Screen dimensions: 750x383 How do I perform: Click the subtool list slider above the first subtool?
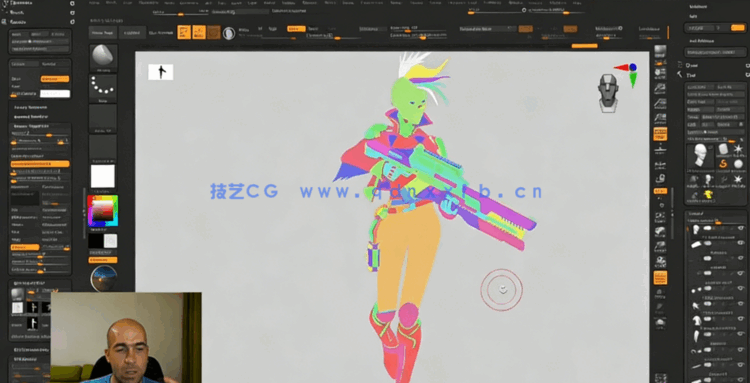(x=717, y=221)
